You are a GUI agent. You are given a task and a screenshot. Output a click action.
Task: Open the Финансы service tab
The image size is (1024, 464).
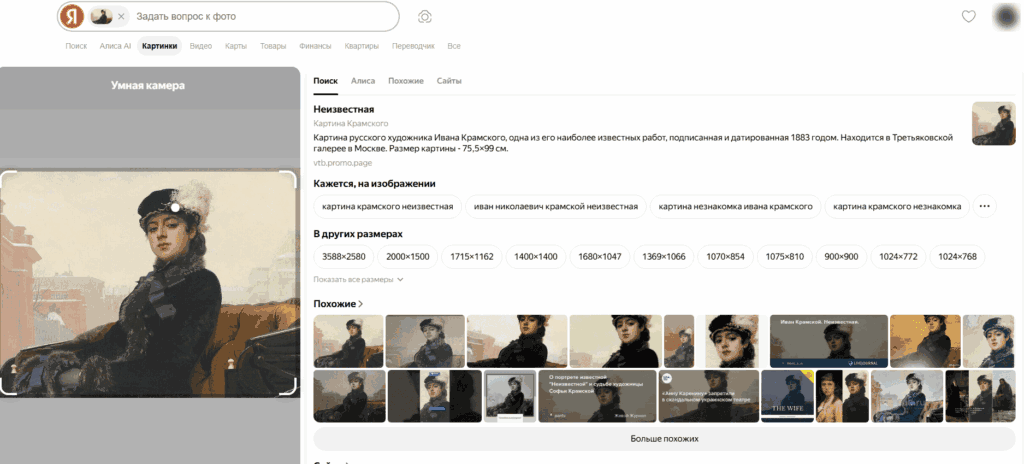[315, 46]
